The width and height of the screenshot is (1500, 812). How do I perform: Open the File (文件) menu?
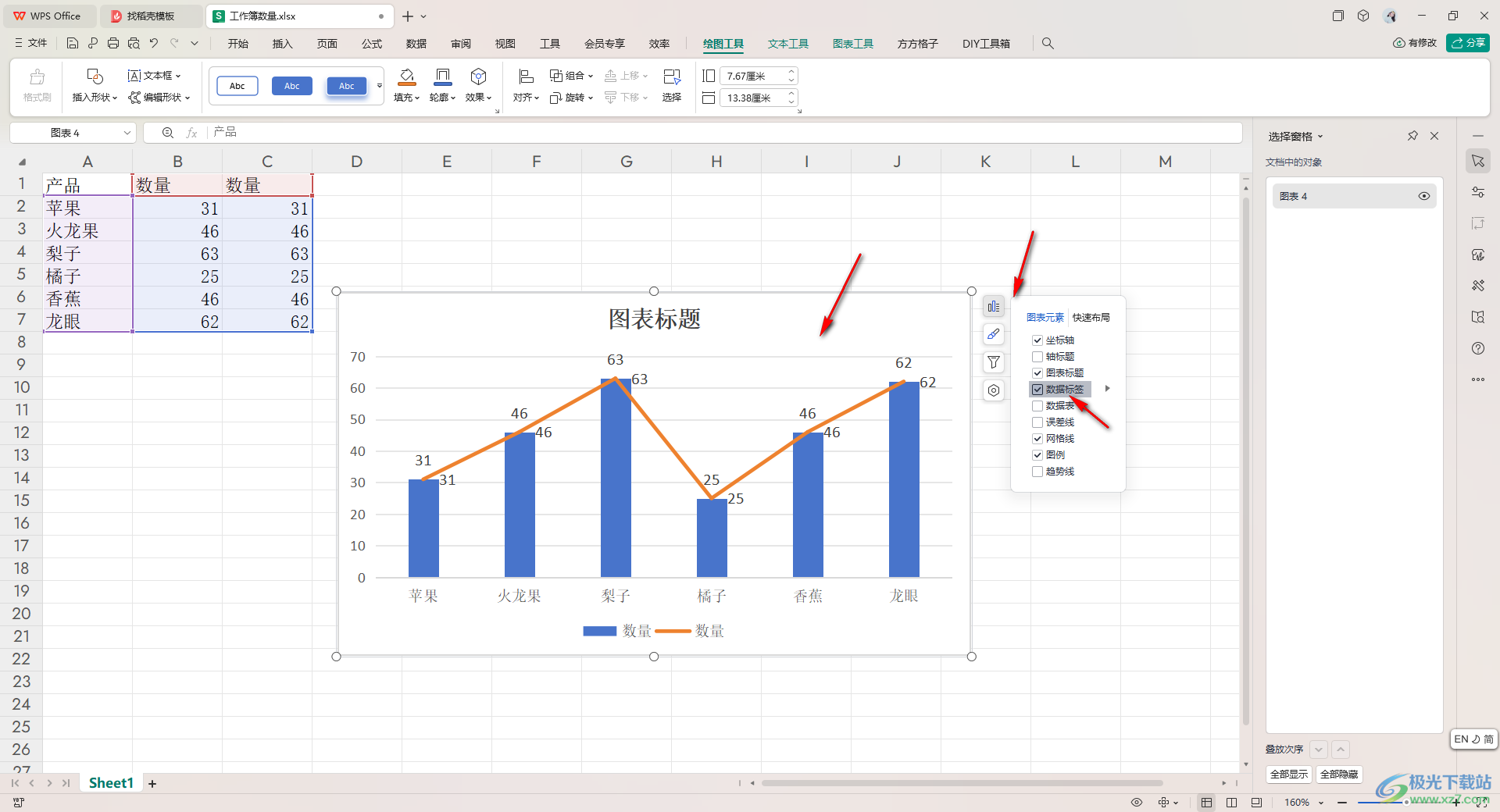pos(31,44)
